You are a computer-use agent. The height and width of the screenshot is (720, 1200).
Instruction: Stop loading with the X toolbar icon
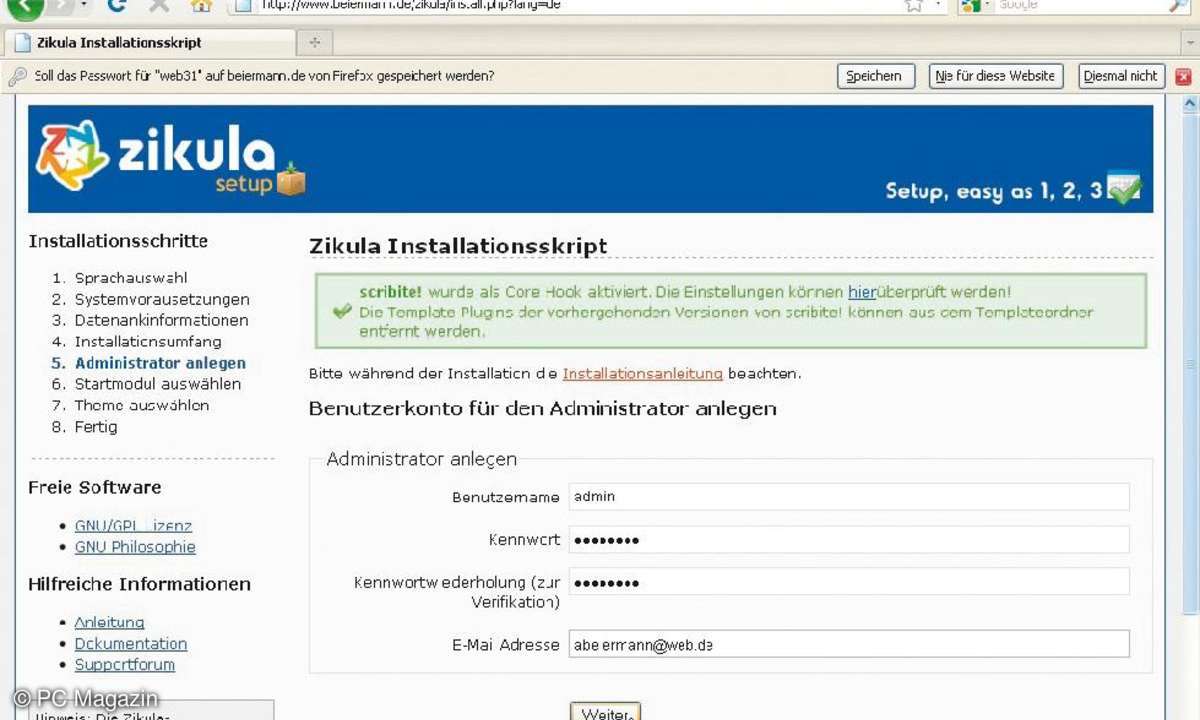(159, 5)
